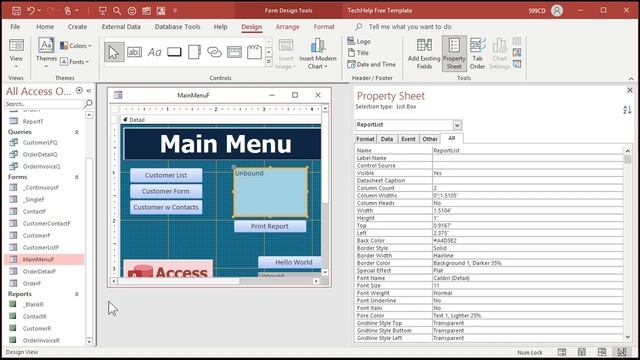This screenshot has height=360, width=640.
Task: Select the Hello World button on form
Action: pyautogui.click(x=290, y=262)
